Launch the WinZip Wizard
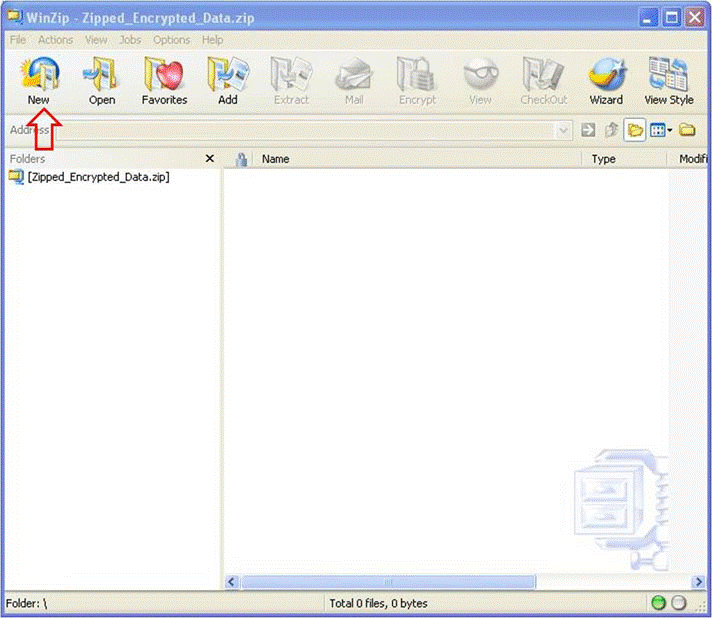The width and height of the screenshot is (712, 618). coord(606,81)
